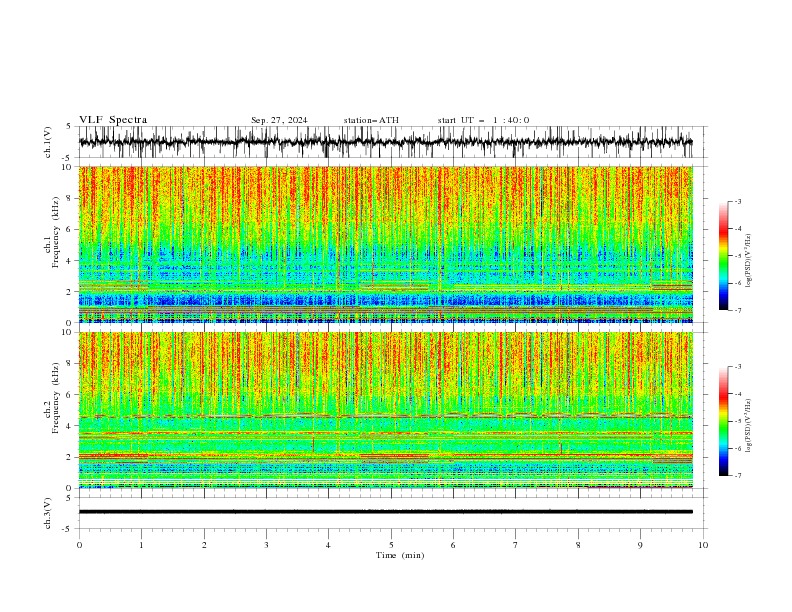The height and width of the screenshot is (612, 792).
Task: Click the ch.1 PSD color scale bar
Action: click(723, 256)
